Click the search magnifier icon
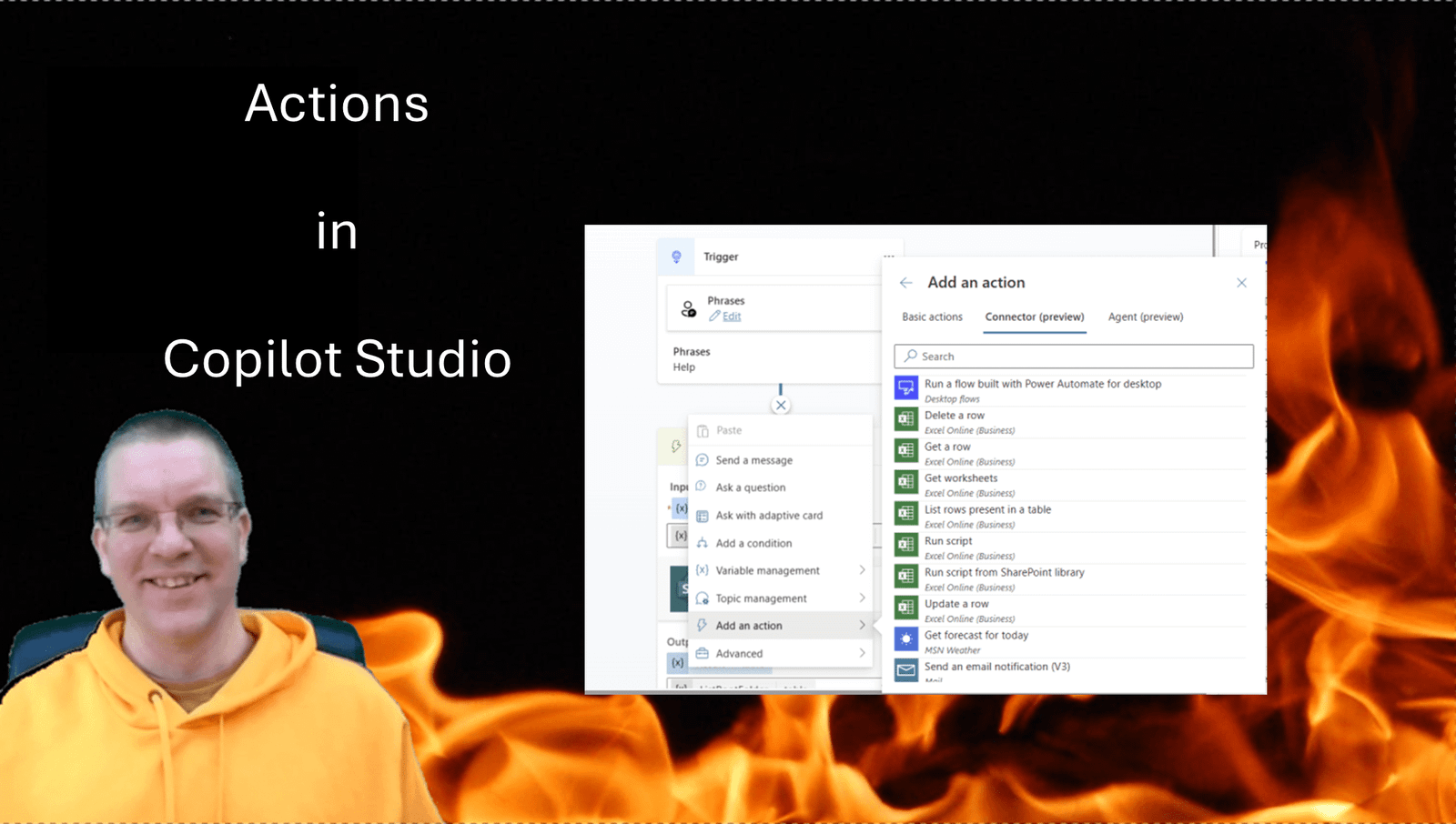Screen dimensions: 1456x824 911,357
